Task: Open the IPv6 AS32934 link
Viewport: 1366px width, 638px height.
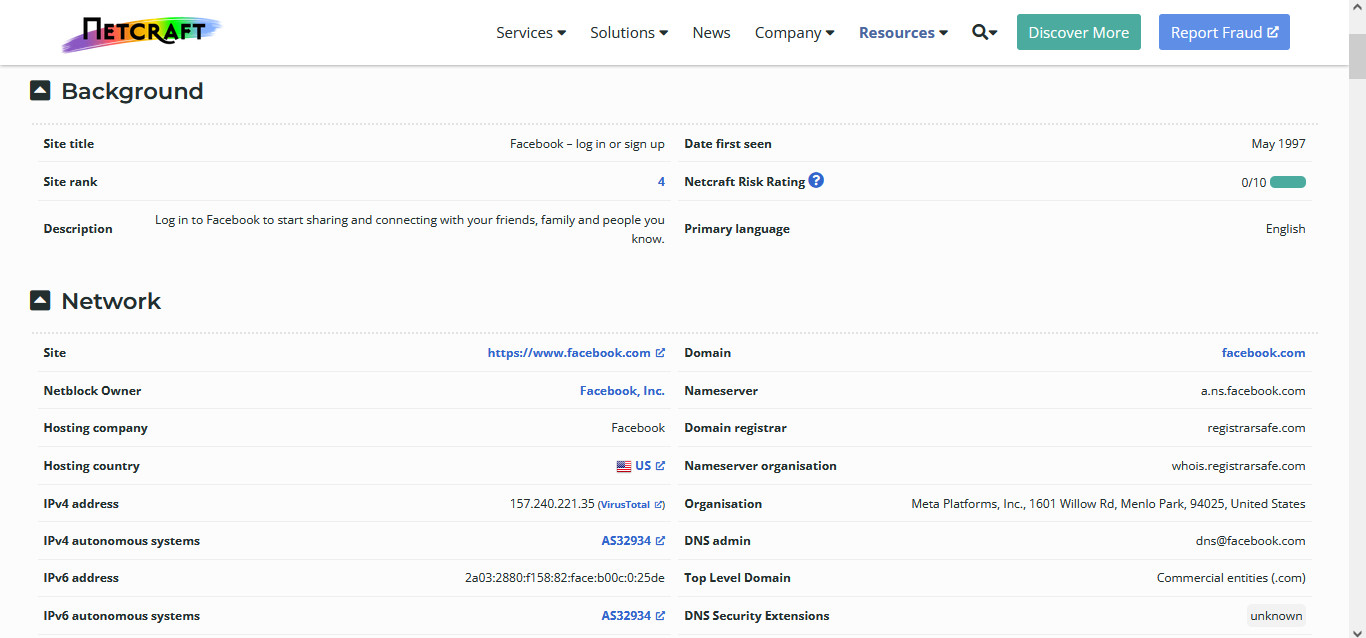Action: point(626,616)
